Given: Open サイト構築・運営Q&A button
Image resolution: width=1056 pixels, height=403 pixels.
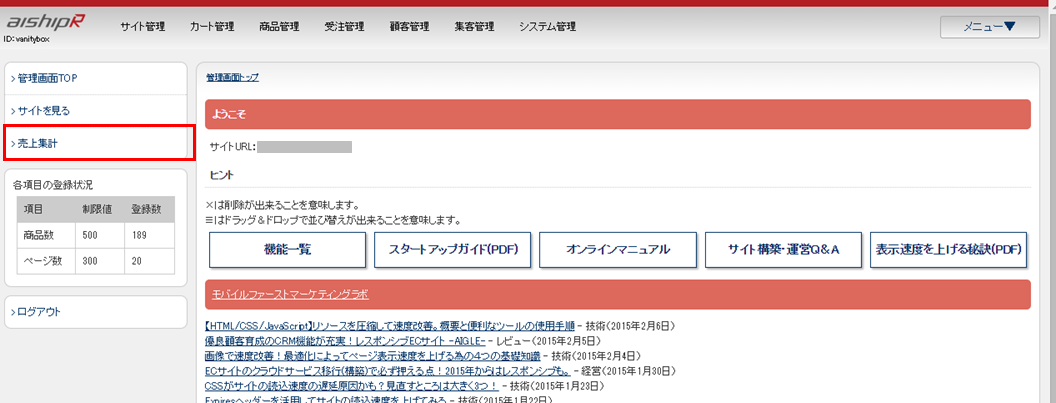Looking at the screenshot, I should point(781,250).
